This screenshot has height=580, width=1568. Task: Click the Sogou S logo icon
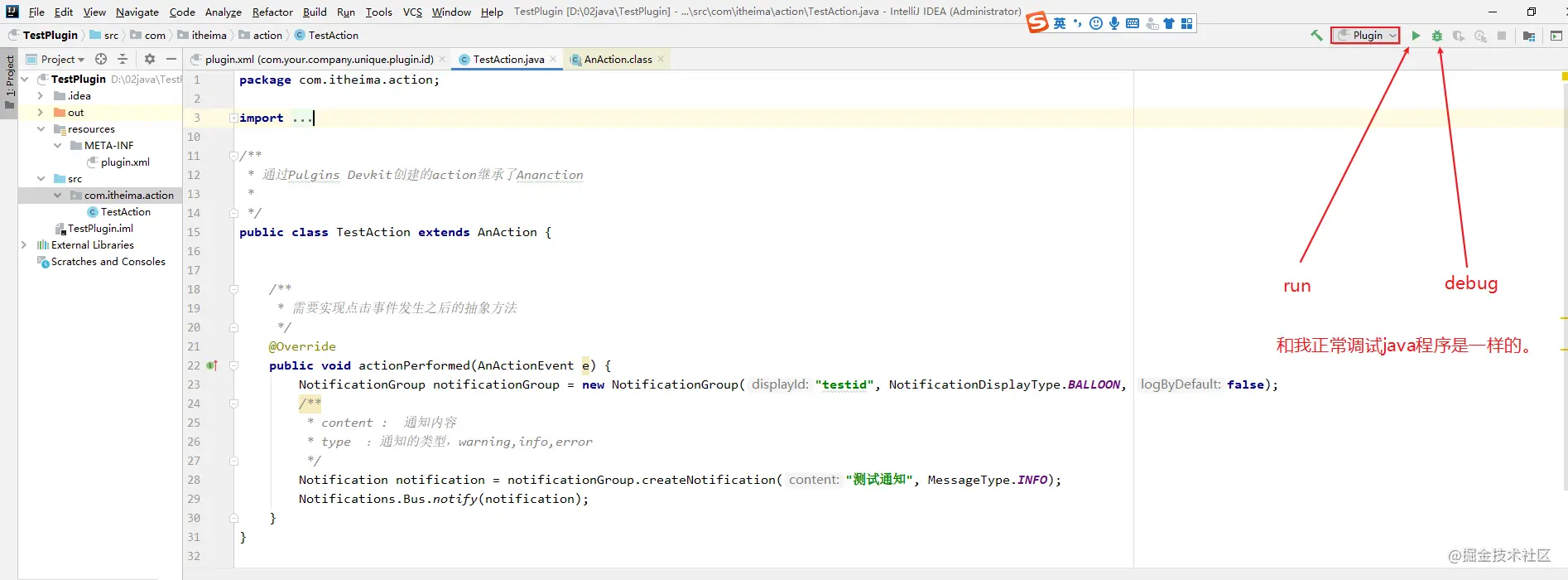click(1037, 23)
